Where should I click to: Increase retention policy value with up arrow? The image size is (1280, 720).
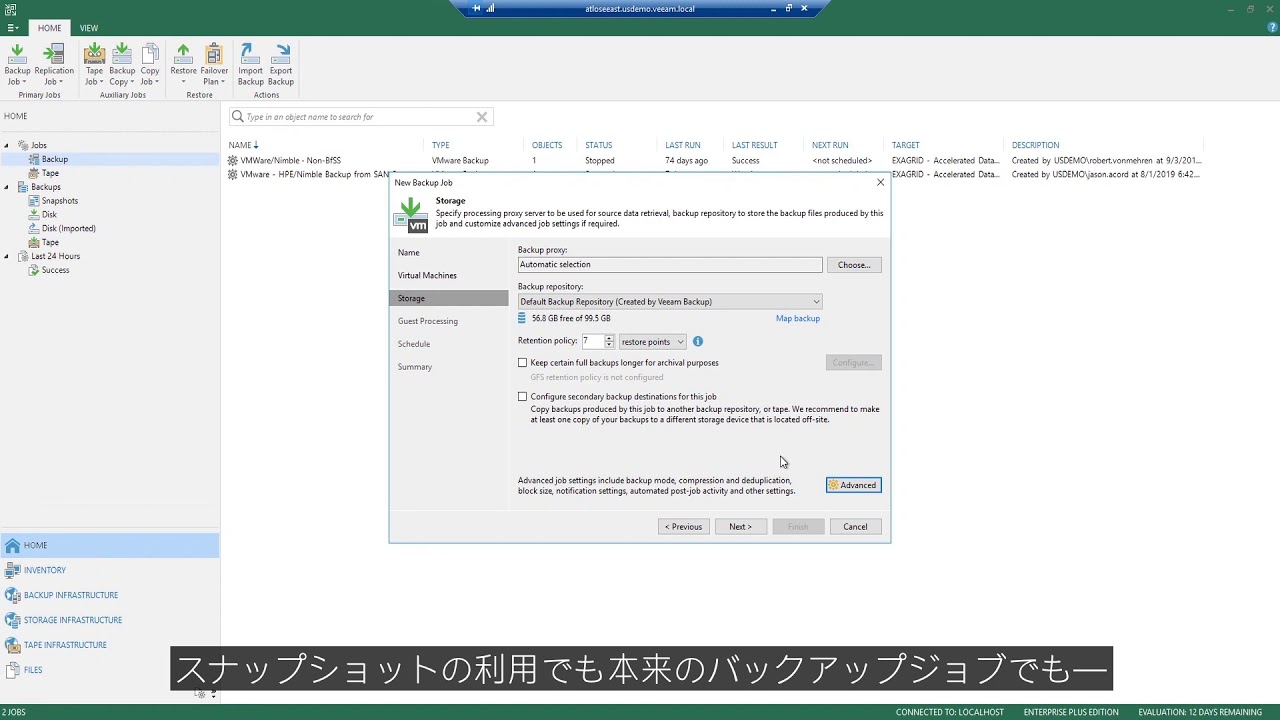609,338
